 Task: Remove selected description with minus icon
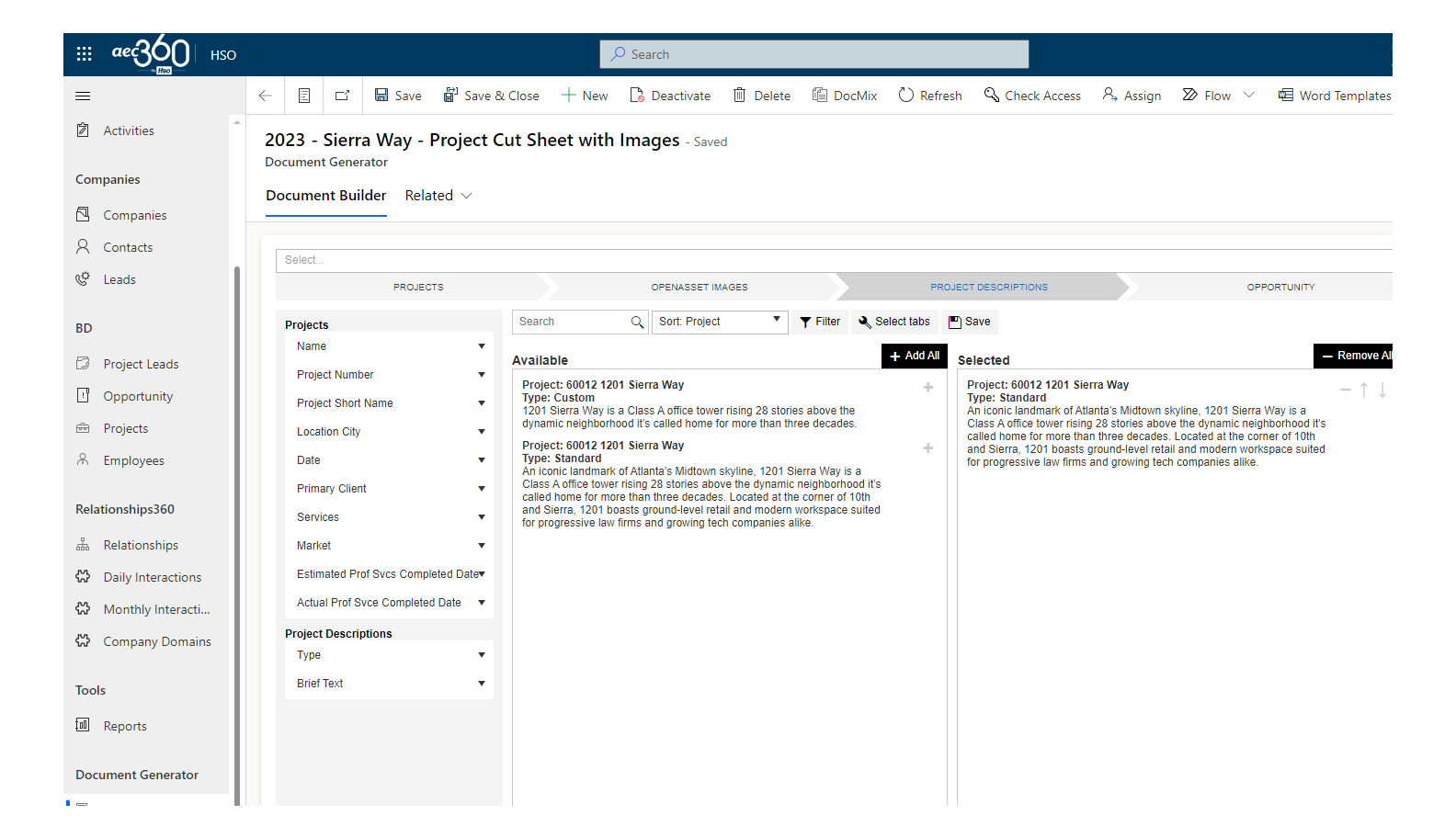tap(1346, 391)
